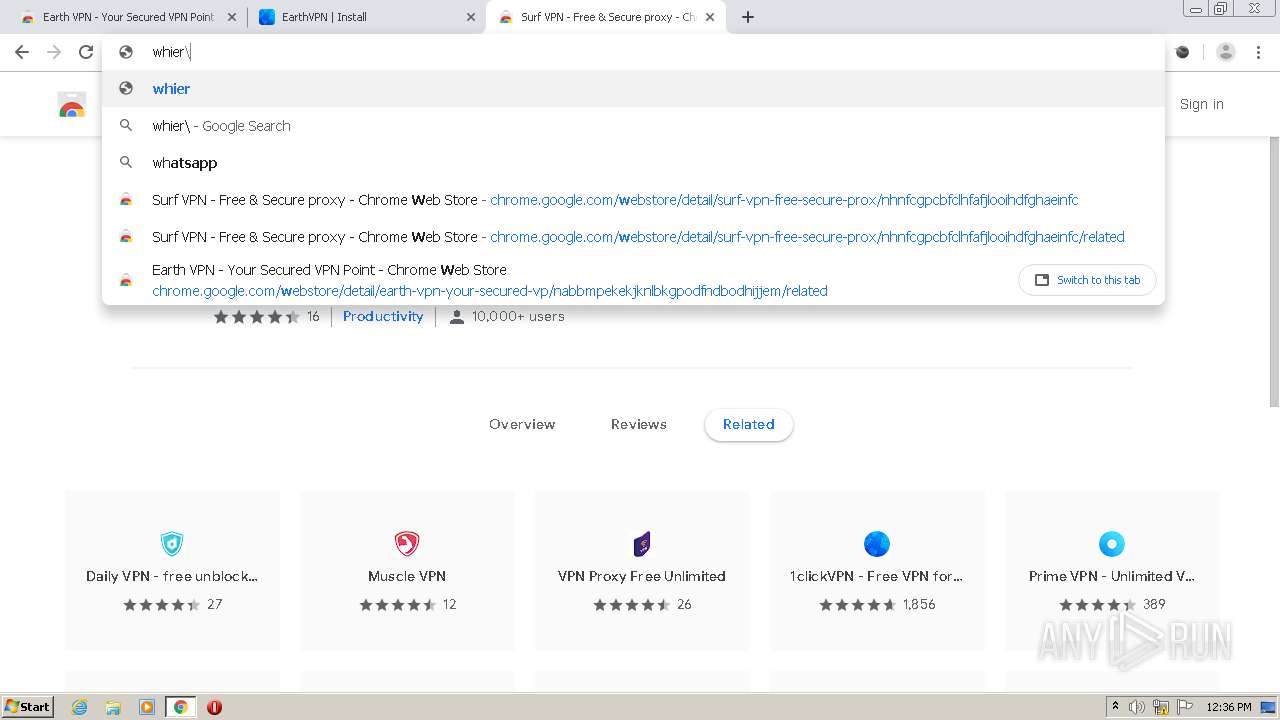Screen dimensions: 1280x720
Task: Pick the 'whatsapp' search suggestion
Action: [633, 162]
